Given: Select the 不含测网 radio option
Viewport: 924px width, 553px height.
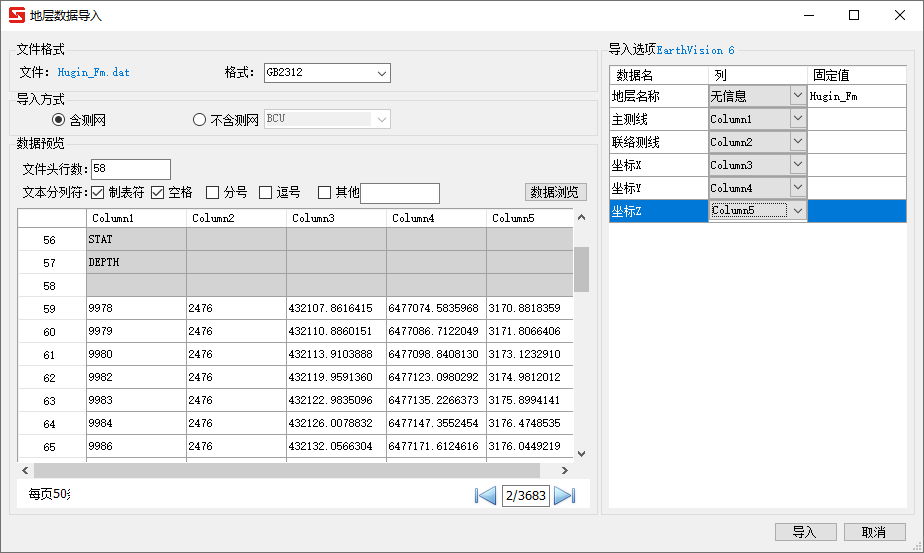Looking at the screenshot, I should (199, 120).
